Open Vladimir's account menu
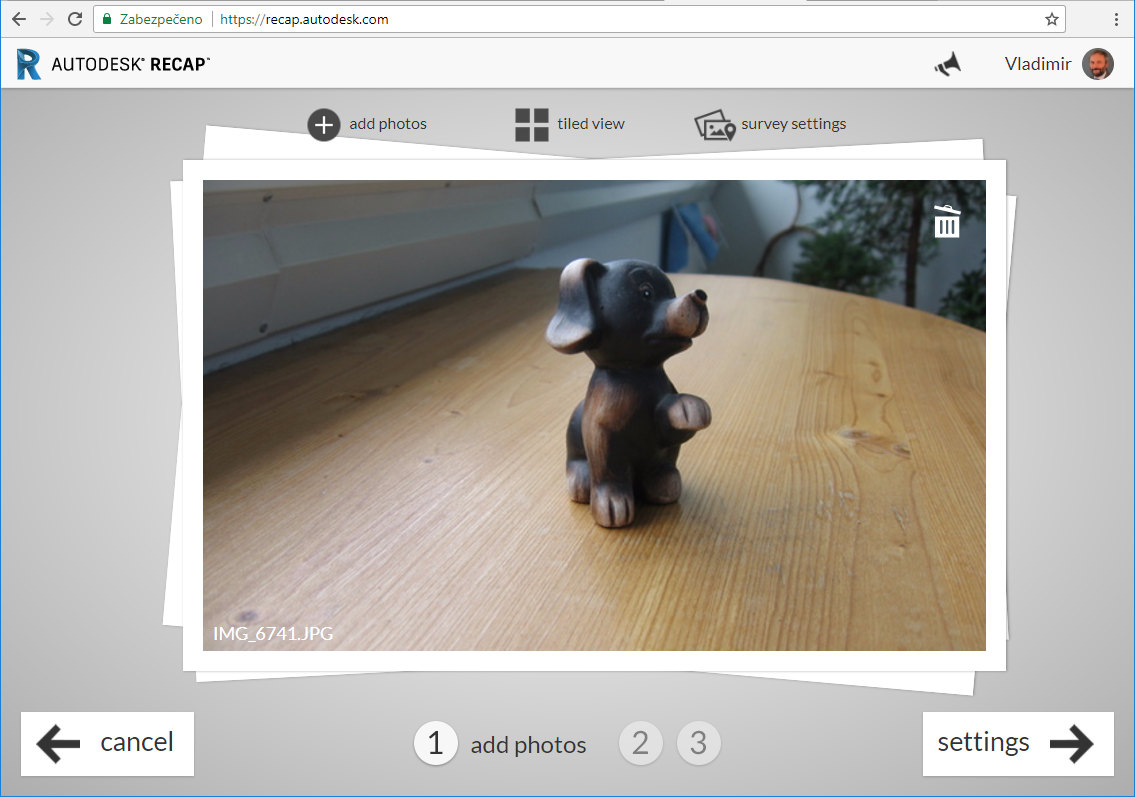This screenshot has width=1135, height=797. (1059, 63)
